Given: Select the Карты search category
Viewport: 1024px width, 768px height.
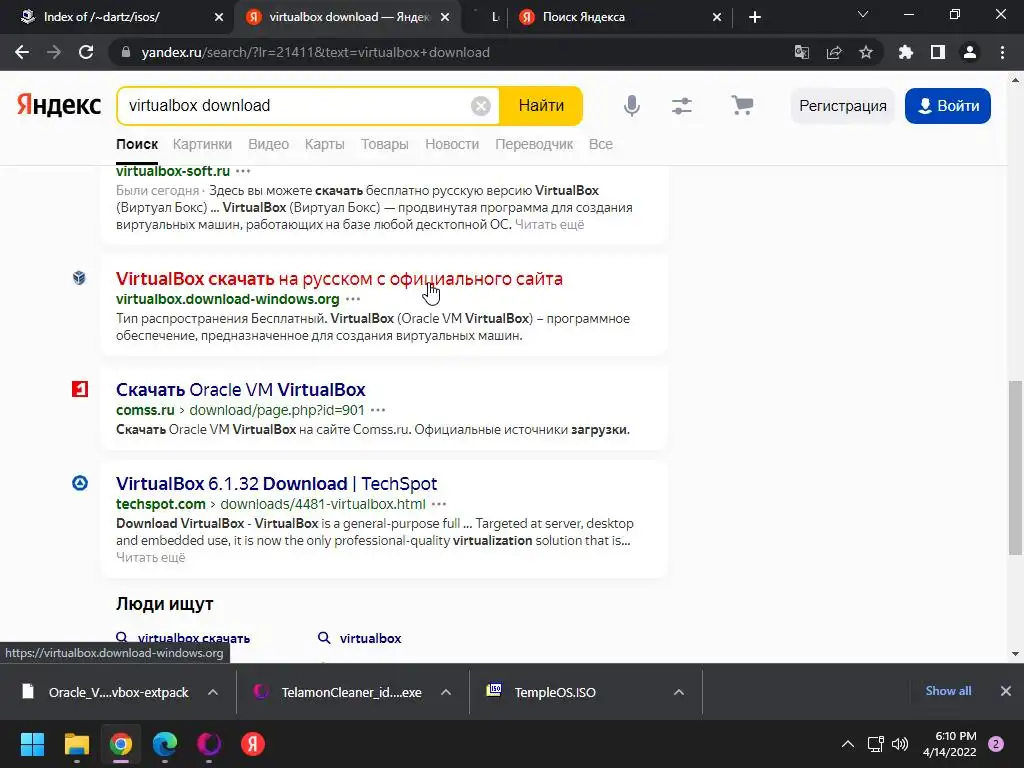Looking at the screenshot, I should [x=325, y=144].
